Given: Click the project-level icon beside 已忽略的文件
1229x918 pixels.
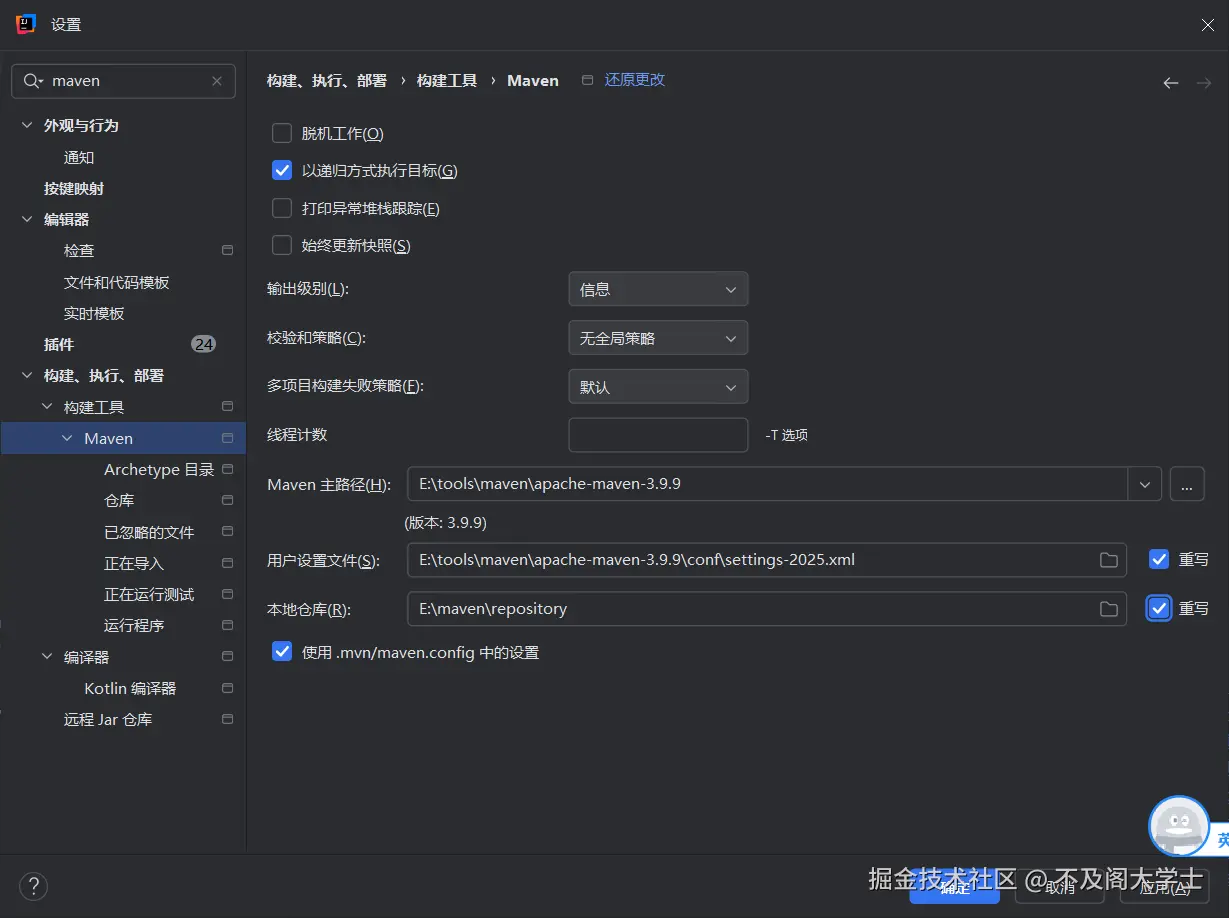Looking at the screenshot, I should click(x=227, y=532).
